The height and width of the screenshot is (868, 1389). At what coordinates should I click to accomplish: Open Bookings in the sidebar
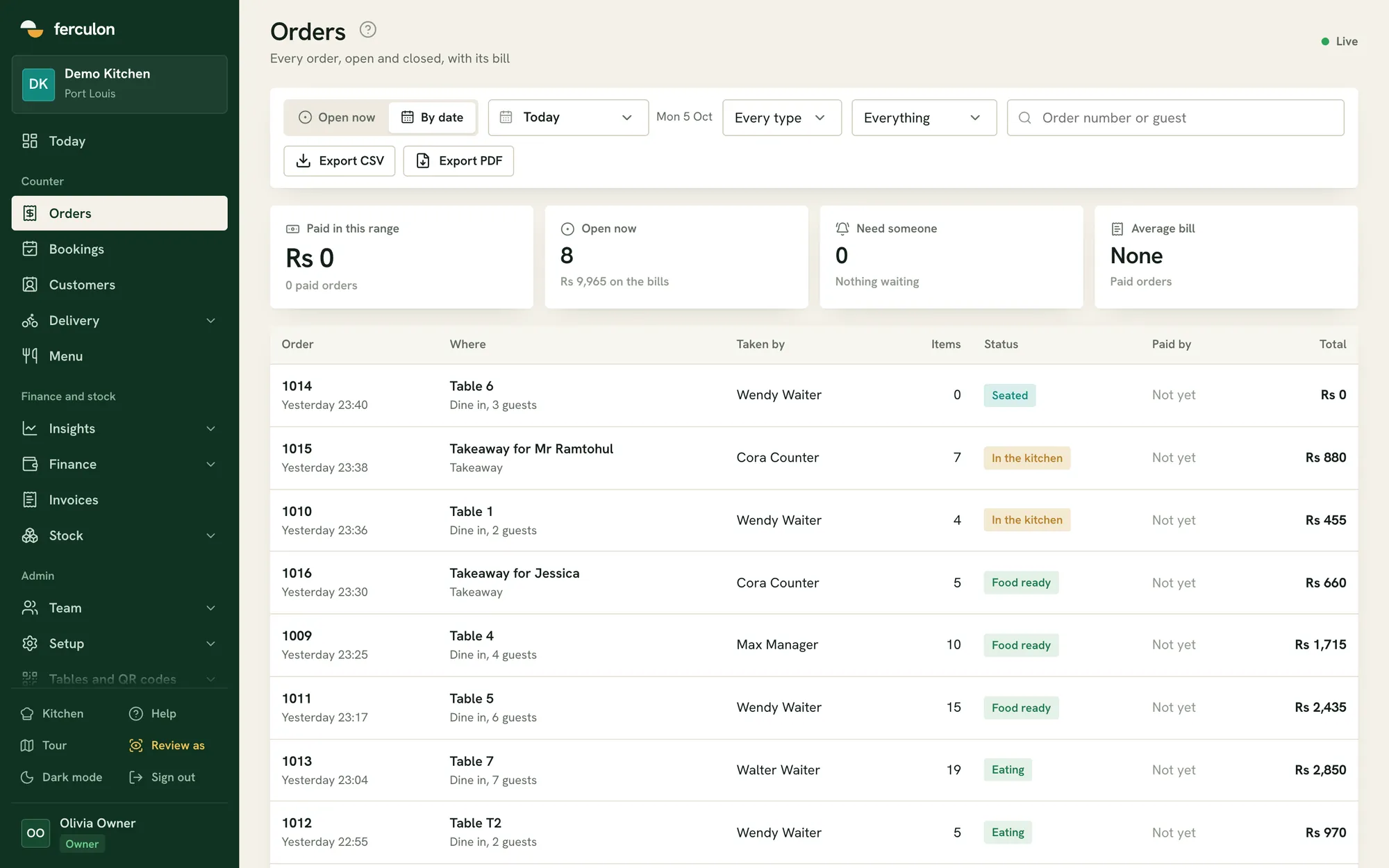119,249
